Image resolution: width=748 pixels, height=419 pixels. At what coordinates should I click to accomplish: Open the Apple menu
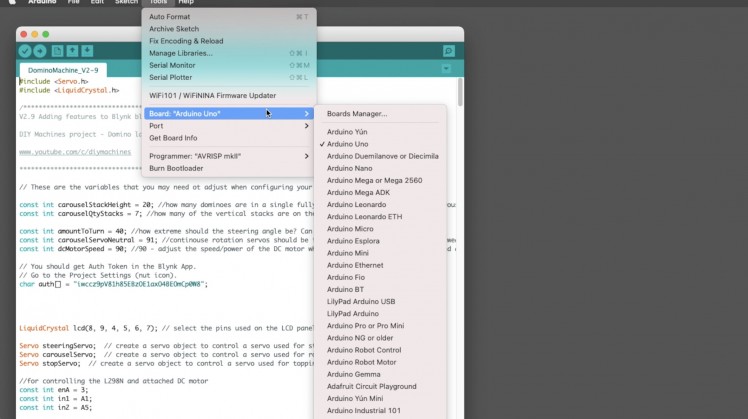pyautogui.click(x=12, y=2)
